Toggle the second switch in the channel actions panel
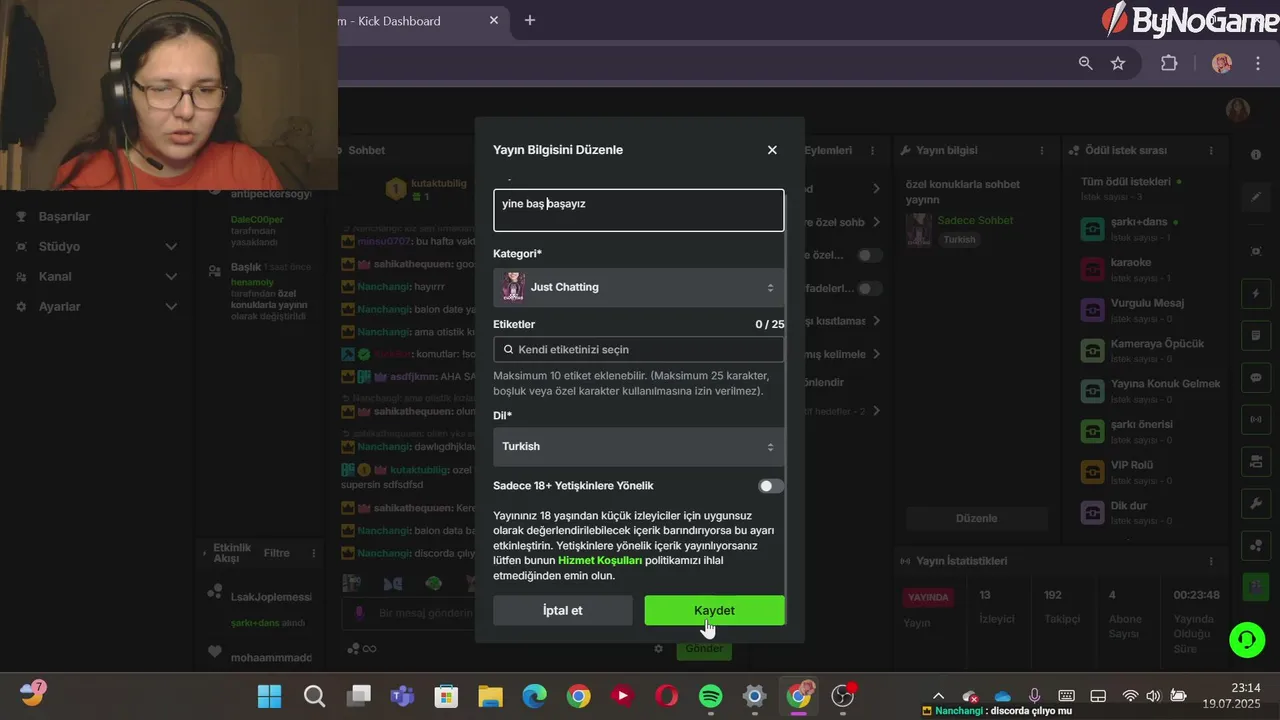The image size is (1280, 720). [x=870, y=288]
